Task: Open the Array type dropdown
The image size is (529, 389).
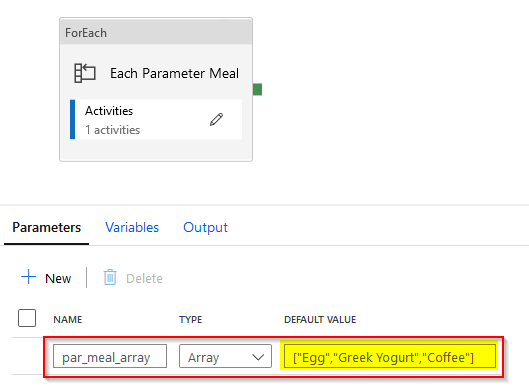Action: click(225, 356)
